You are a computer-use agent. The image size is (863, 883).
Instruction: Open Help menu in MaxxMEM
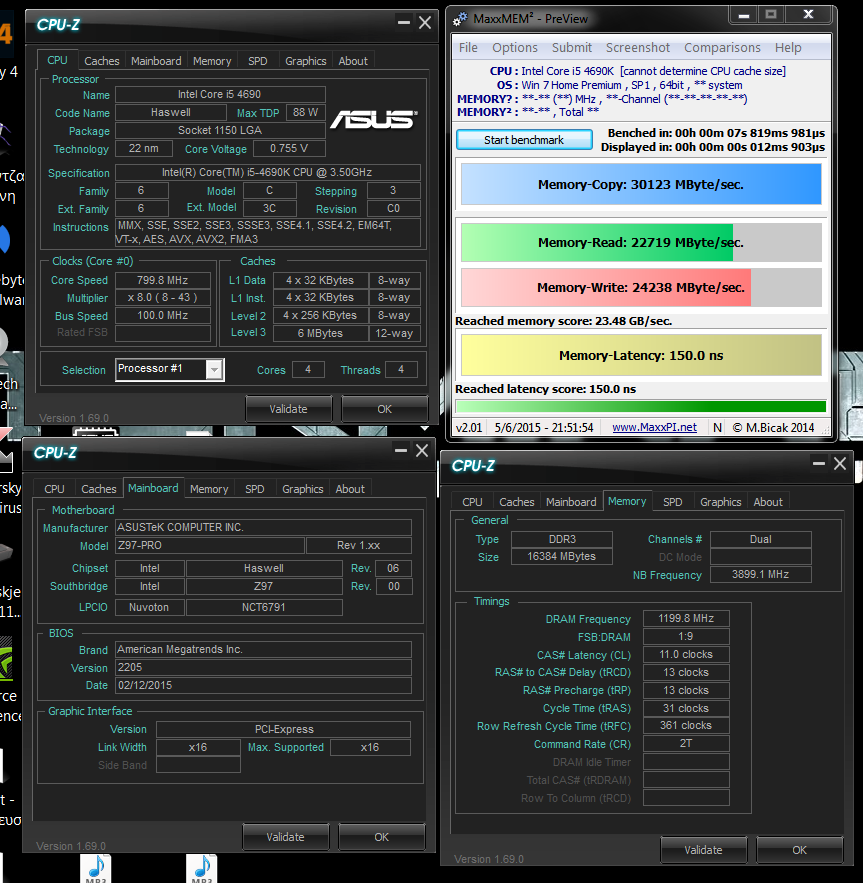788,48
